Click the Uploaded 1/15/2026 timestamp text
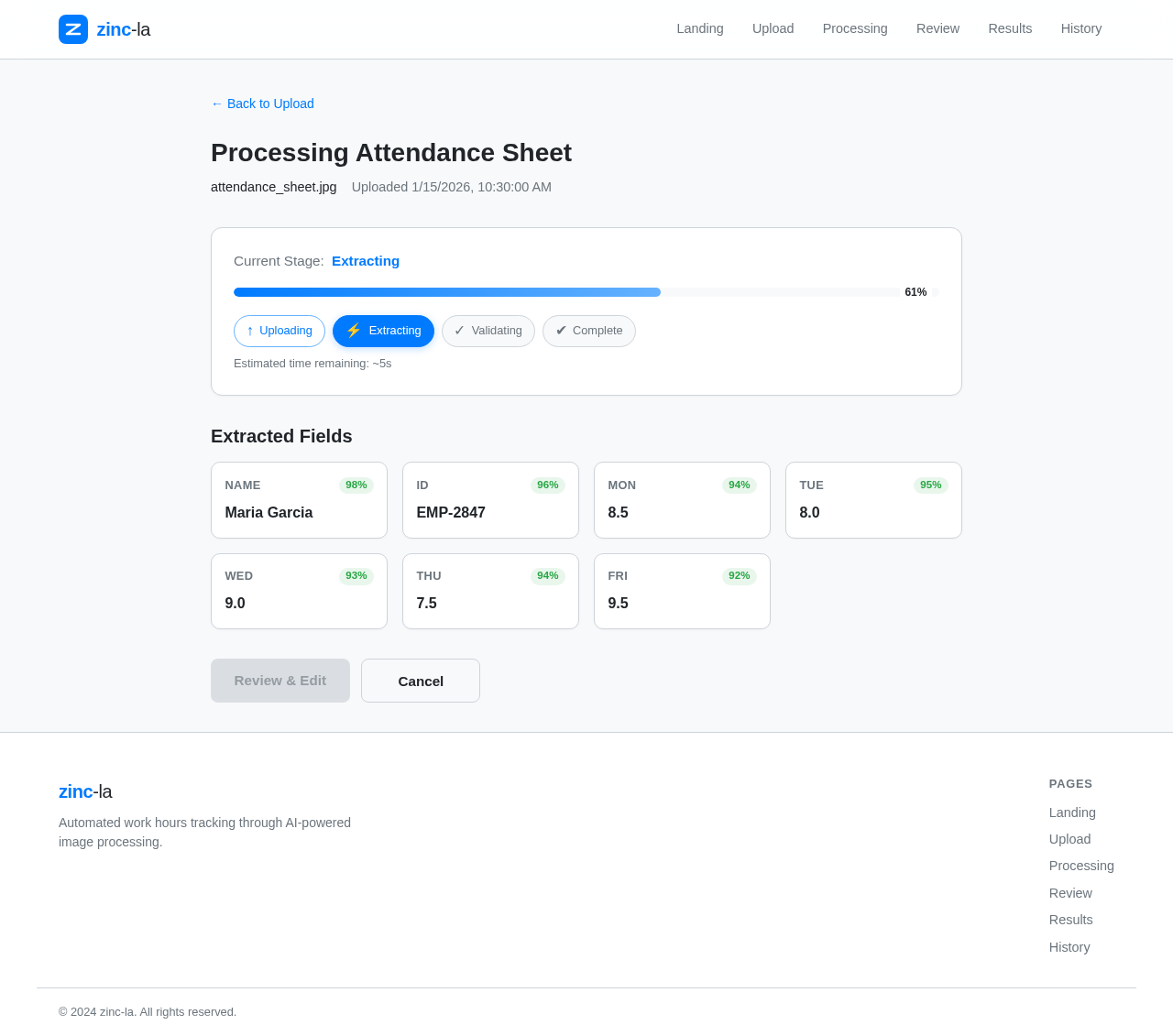Image resolution: width=1173 pixels, height=1036 pixels. [452, 187]
